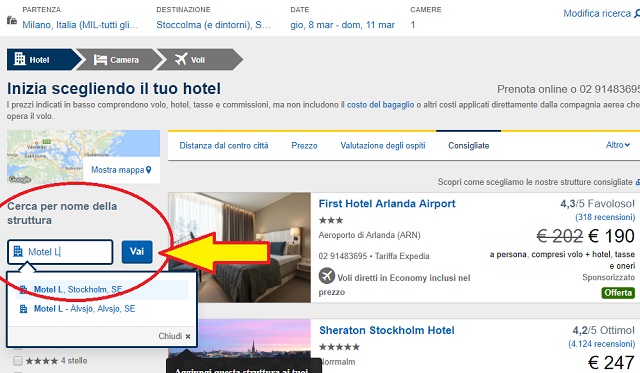Sort results by Prezzo
Screen dimensions: 640x373
(x=304, y=146)
